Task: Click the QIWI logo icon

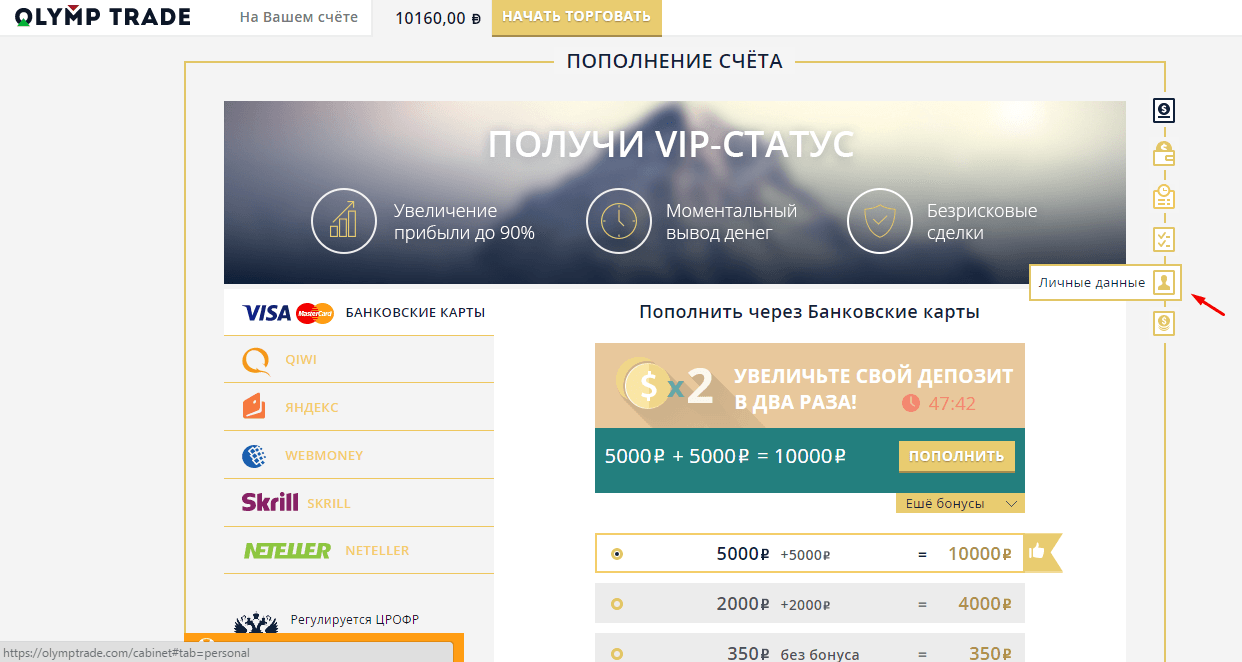Action: click(257, 360)
